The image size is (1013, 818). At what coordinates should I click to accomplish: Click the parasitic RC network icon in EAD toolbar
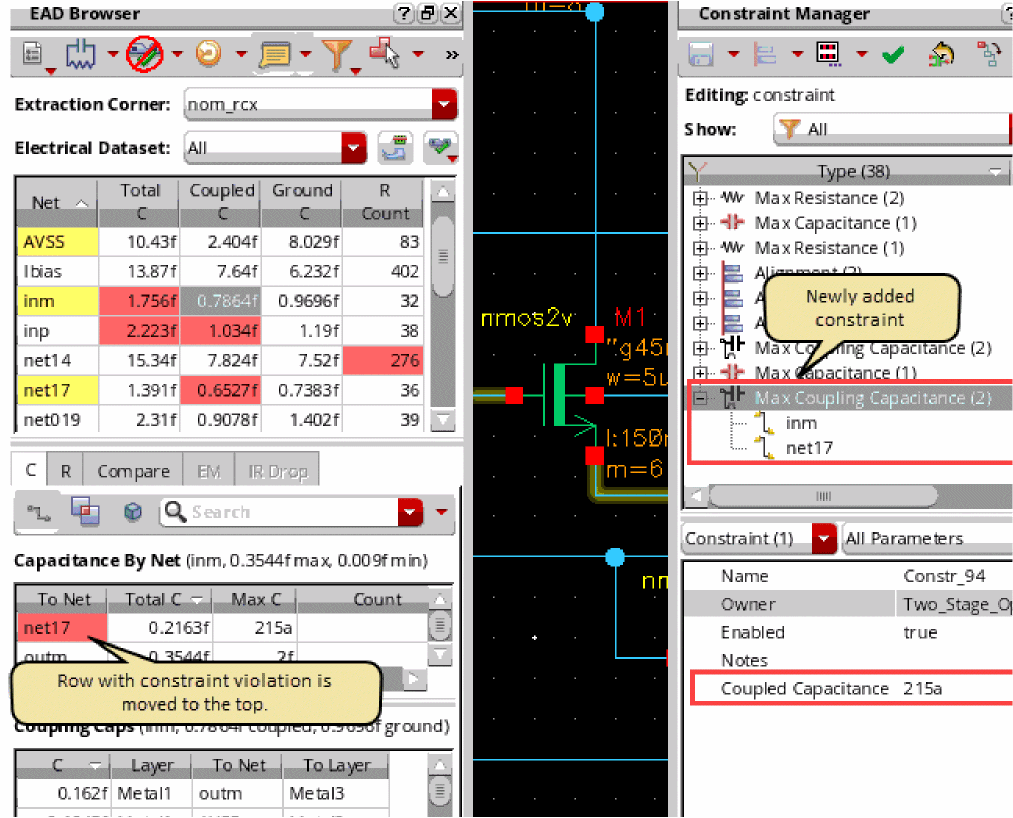[79, 55]
